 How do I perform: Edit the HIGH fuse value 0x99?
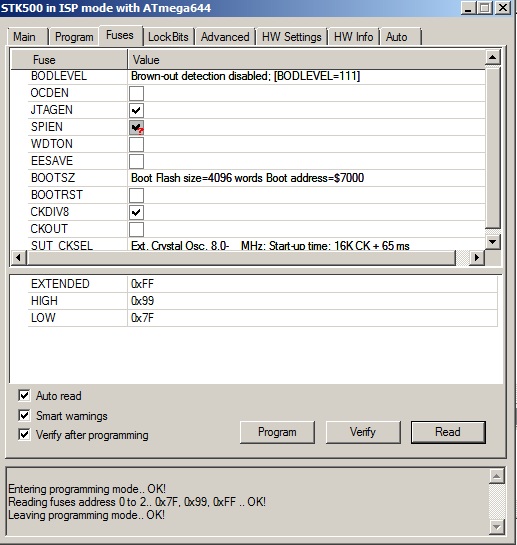[x=312, y=301]
